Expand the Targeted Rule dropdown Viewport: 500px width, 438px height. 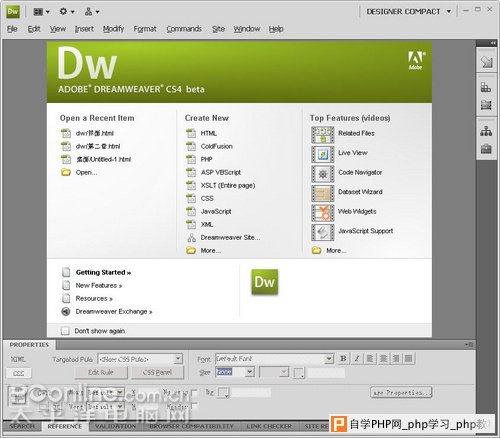[x=178, y=359]
